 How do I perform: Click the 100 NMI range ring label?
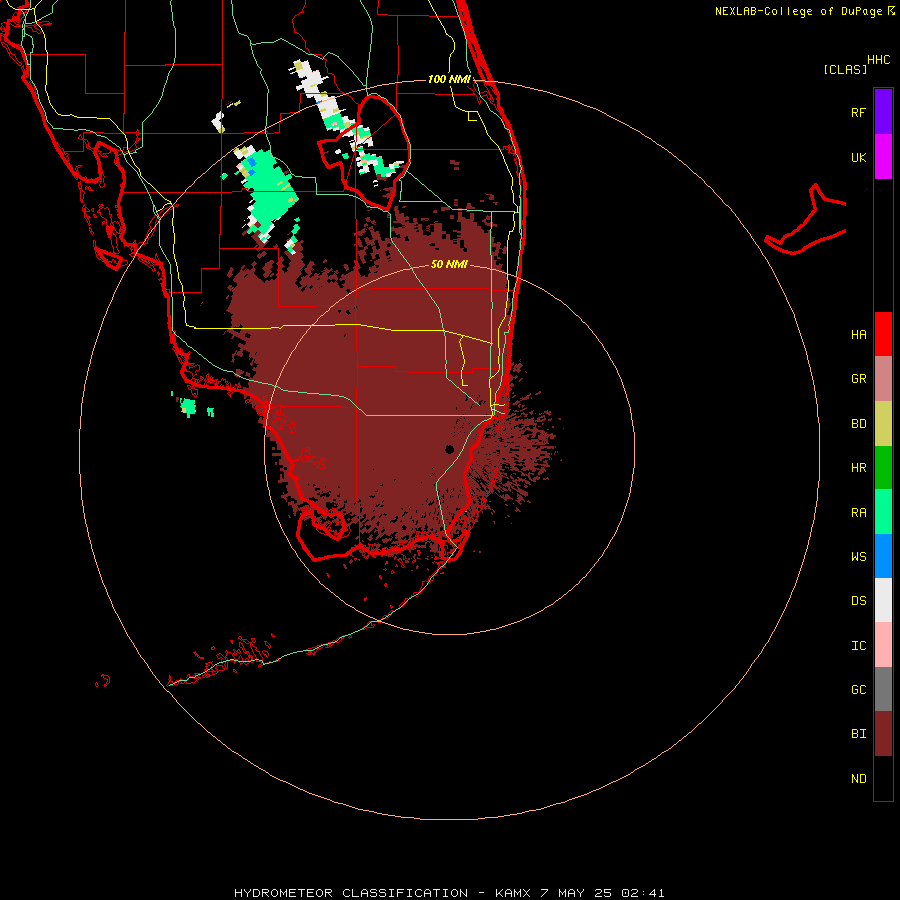pyautogui.click(x=449, y=79)
